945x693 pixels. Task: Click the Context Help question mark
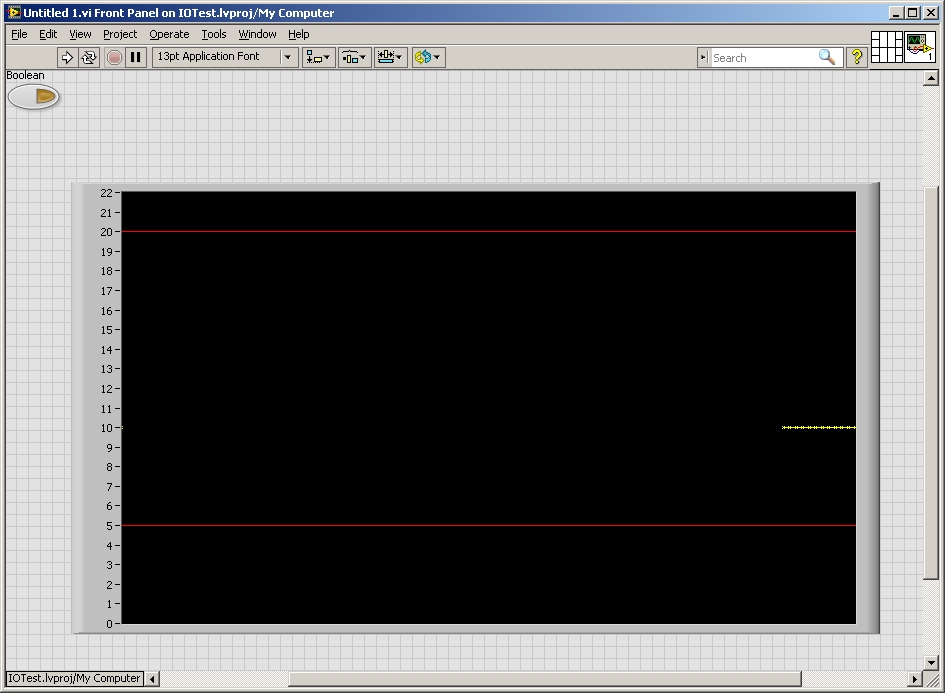click(x=856, y=57)
